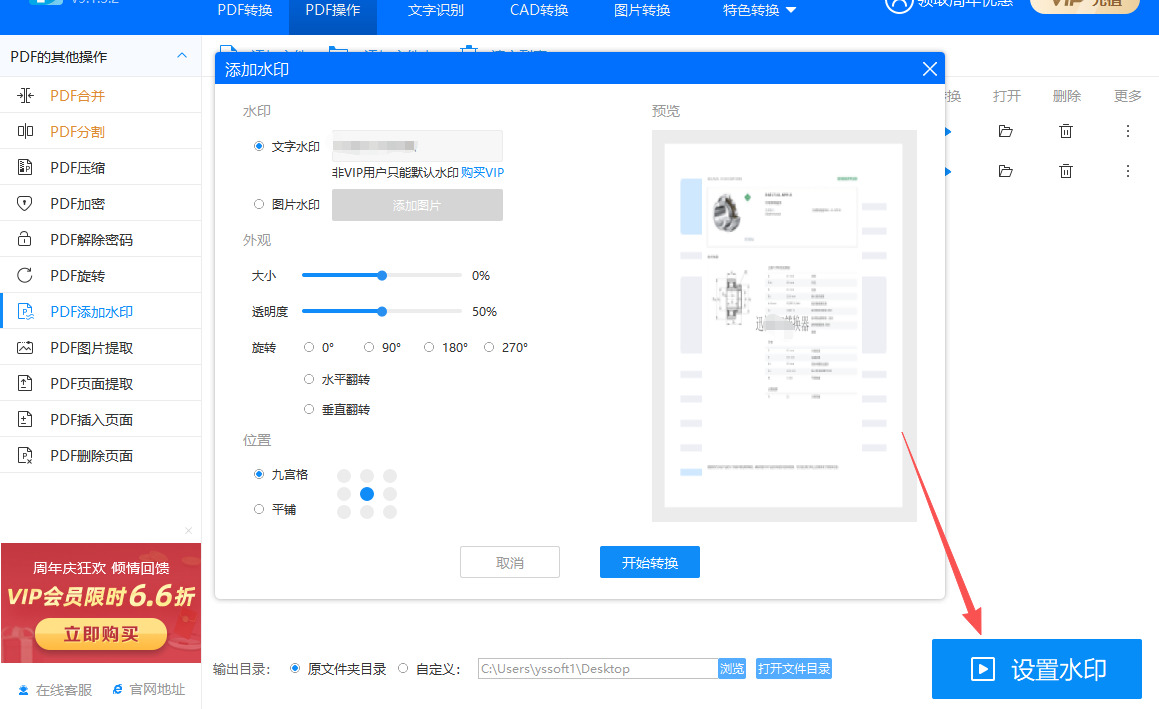
Task: Select 九宫格 position option
Action: (259, 474)
